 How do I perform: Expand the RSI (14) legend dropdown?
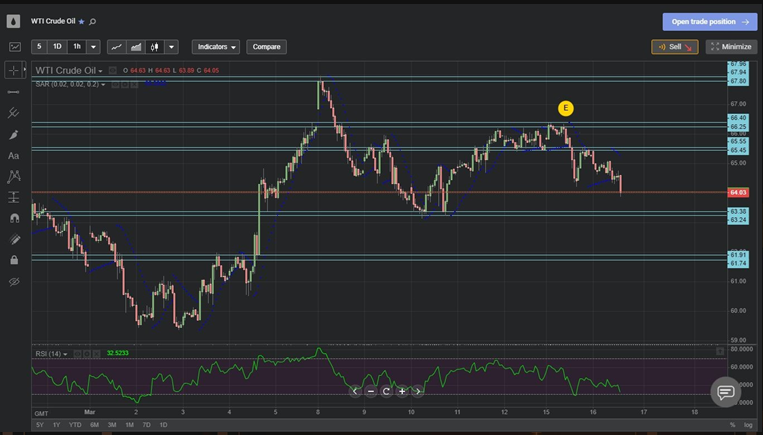tap(65, 354)
